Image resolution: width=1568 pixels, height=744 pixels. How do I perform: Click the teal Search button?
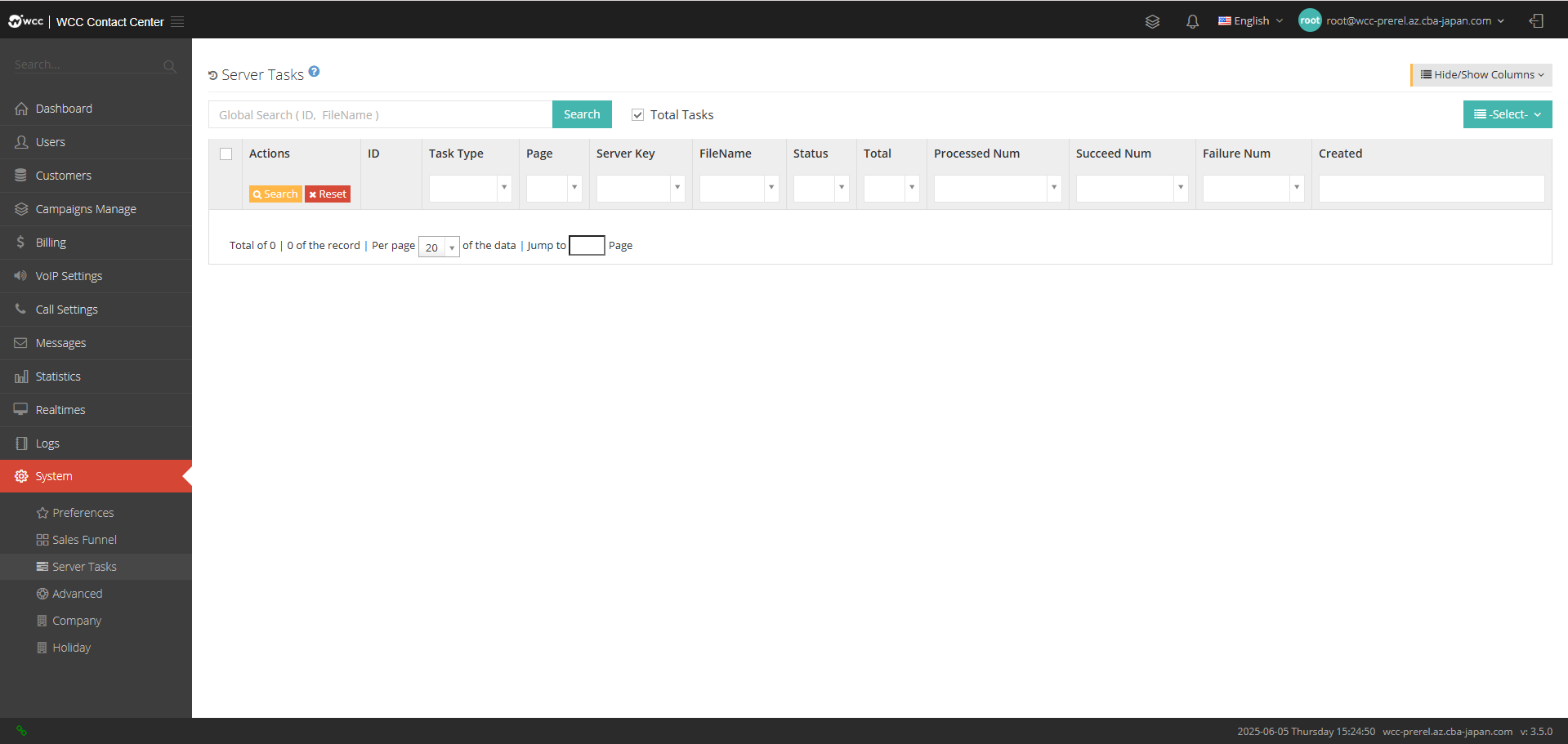point(582,114)
